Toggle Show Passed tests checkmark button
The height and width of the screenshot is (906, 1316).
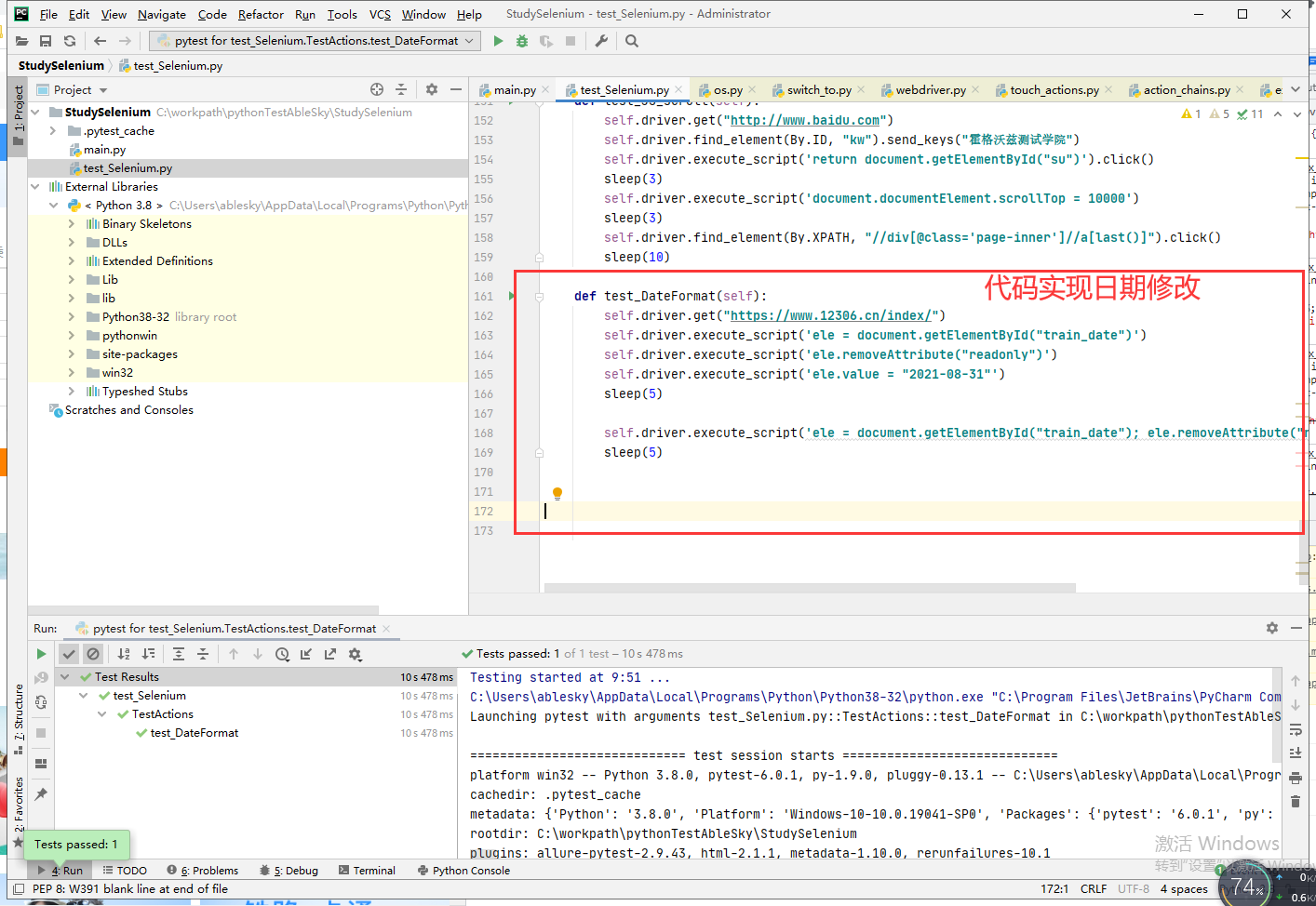pyautogui.click(x=69, y=654)
